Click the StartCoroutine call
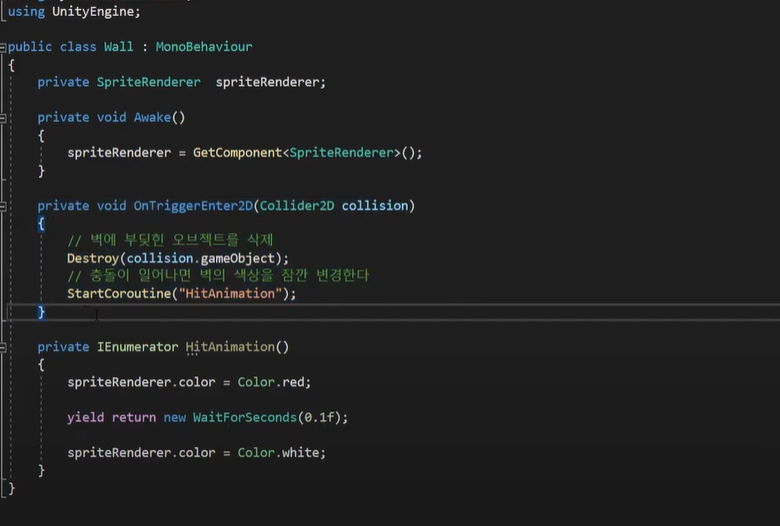 (x=119, y=294)
